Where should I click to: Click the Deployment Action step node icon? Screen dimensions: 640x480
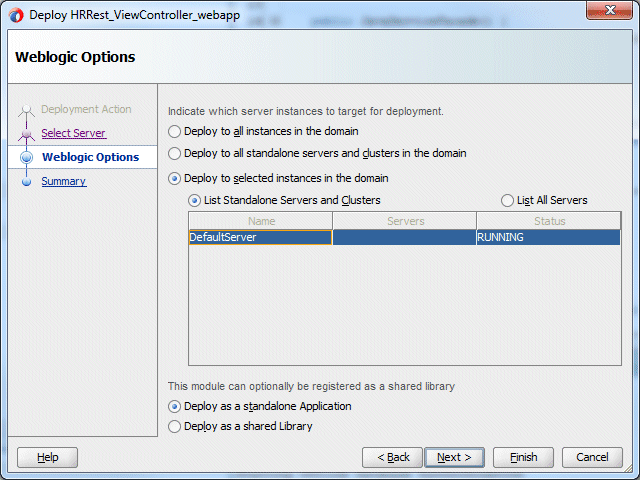pyautogui.click(x=27, y=110)
